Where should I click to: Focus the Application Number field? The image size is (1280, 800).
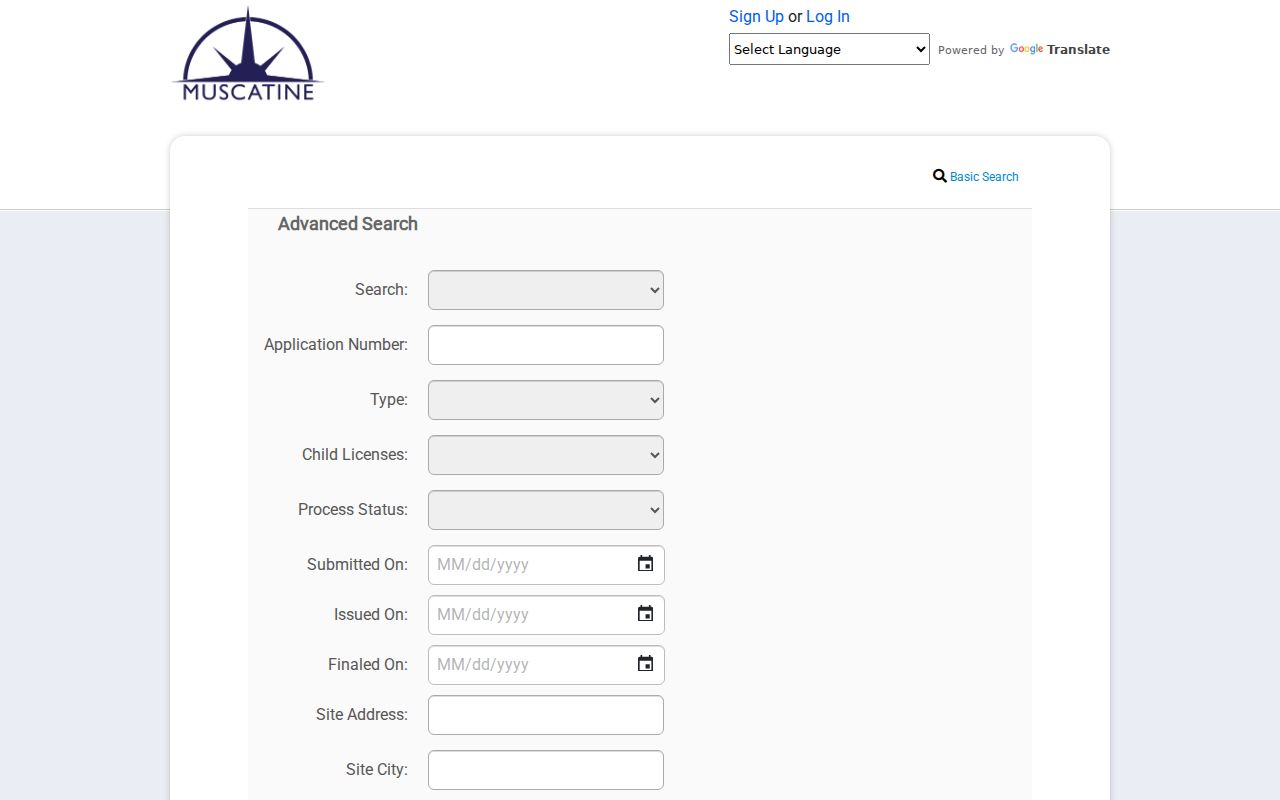546,345
